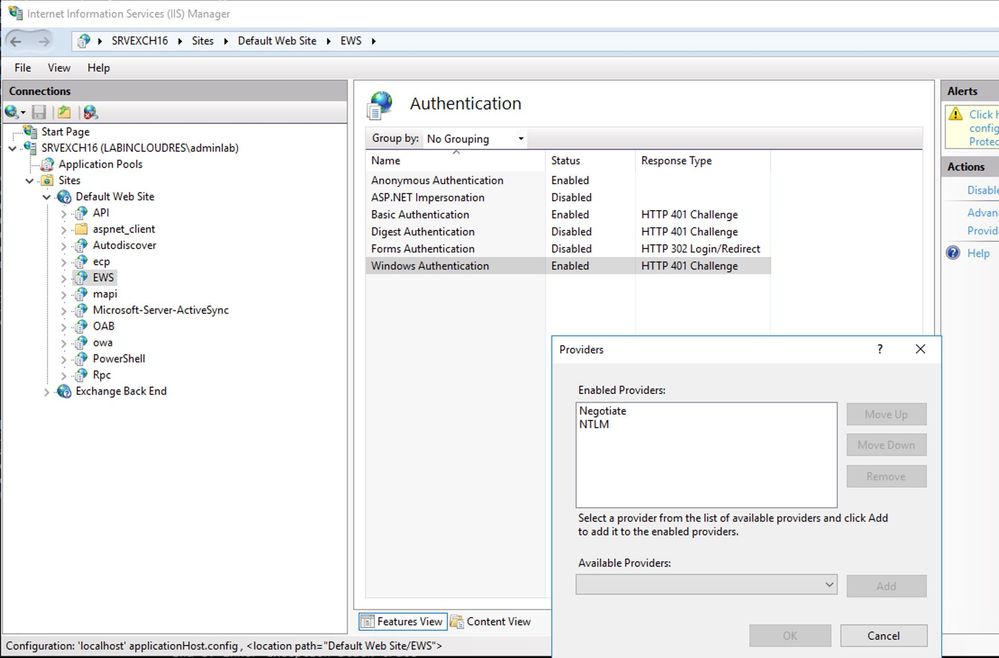This screenshot has height=658, width=999.
Task: Click the Create New Connection globe icon
Action: pyautogui.click(x=11, y=112)
